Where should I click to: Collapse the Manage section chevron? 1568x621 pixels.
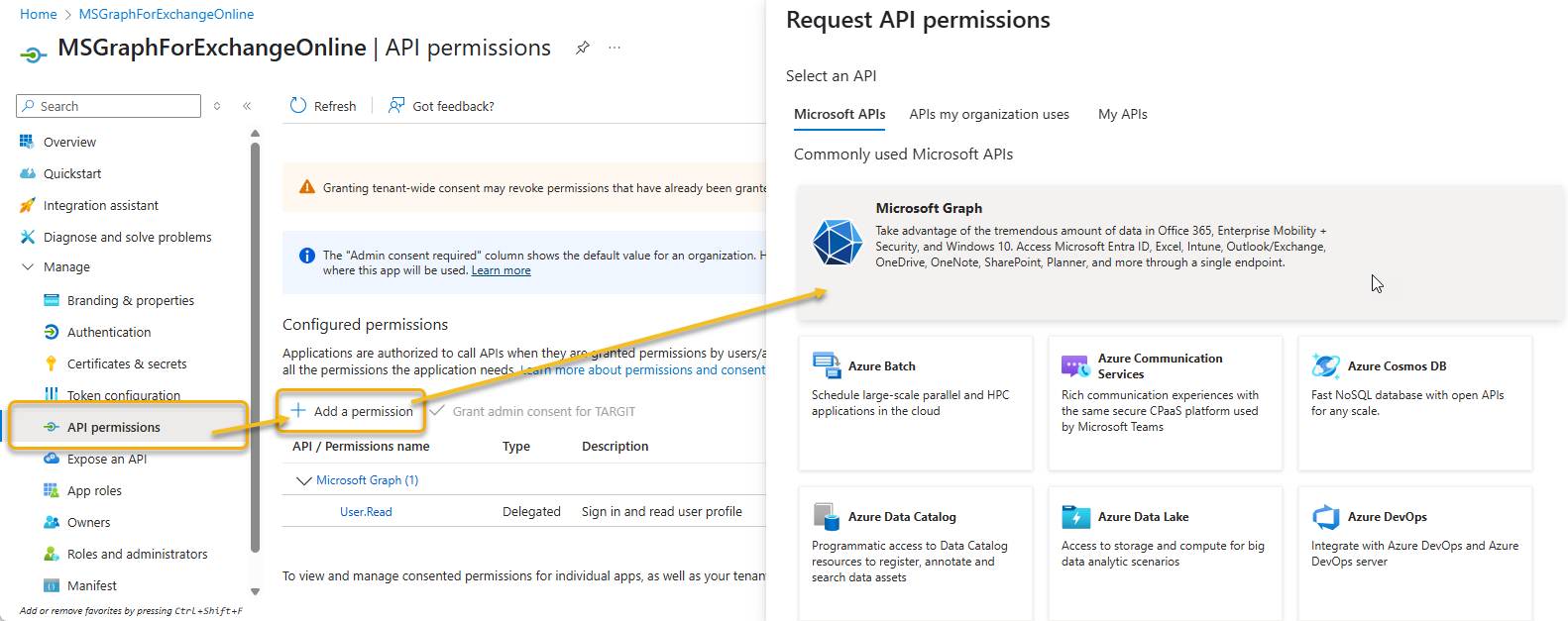(28, 266)
